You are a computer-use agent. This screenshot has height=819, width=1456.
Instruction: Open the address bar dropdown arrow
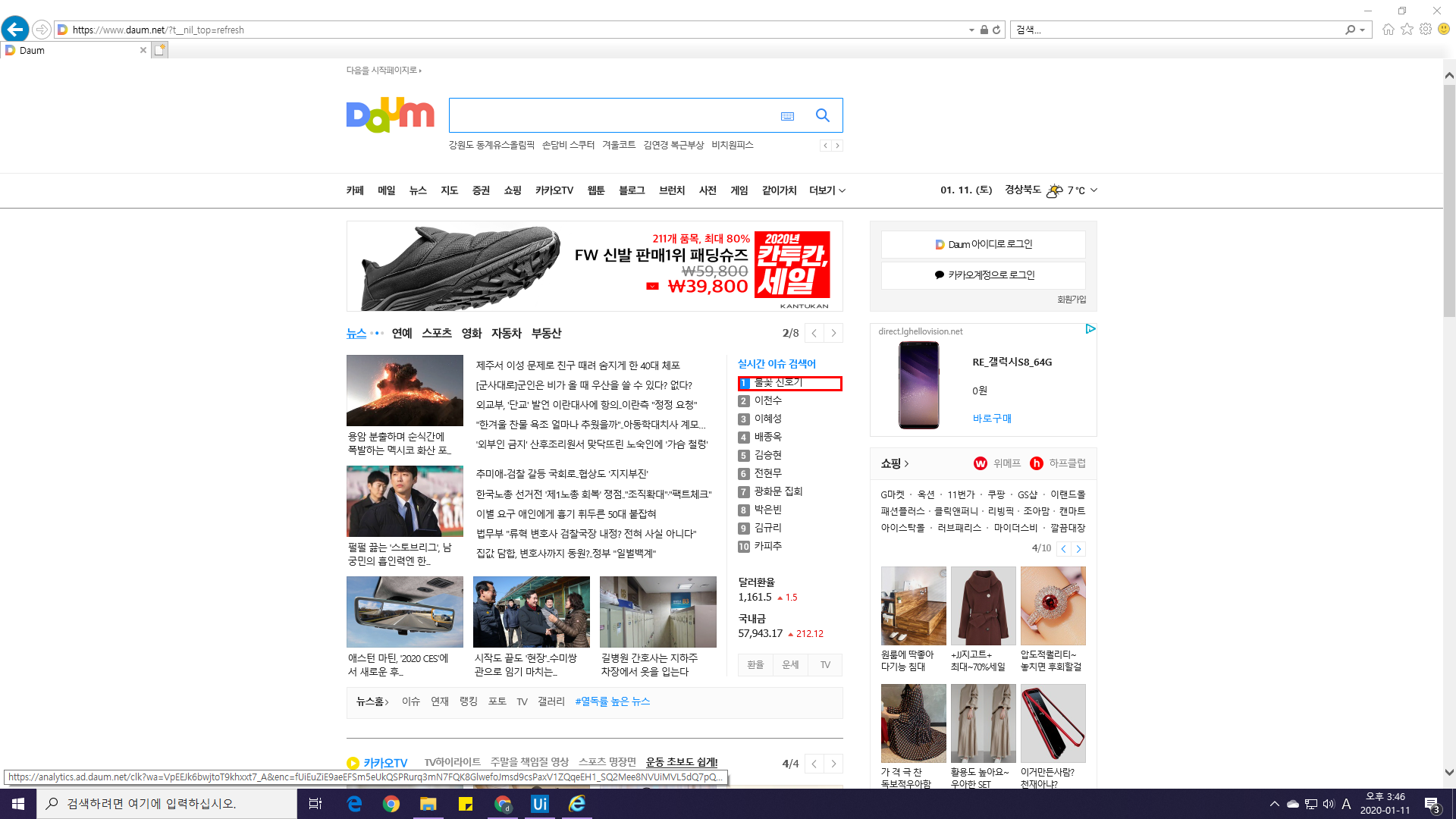point(971,30)
